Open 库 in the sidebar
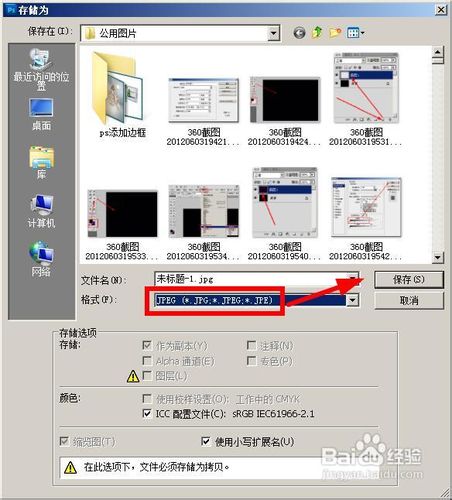The height and width of the screenshot is (500, 452). pyautogui.click(x=41, y=162)
